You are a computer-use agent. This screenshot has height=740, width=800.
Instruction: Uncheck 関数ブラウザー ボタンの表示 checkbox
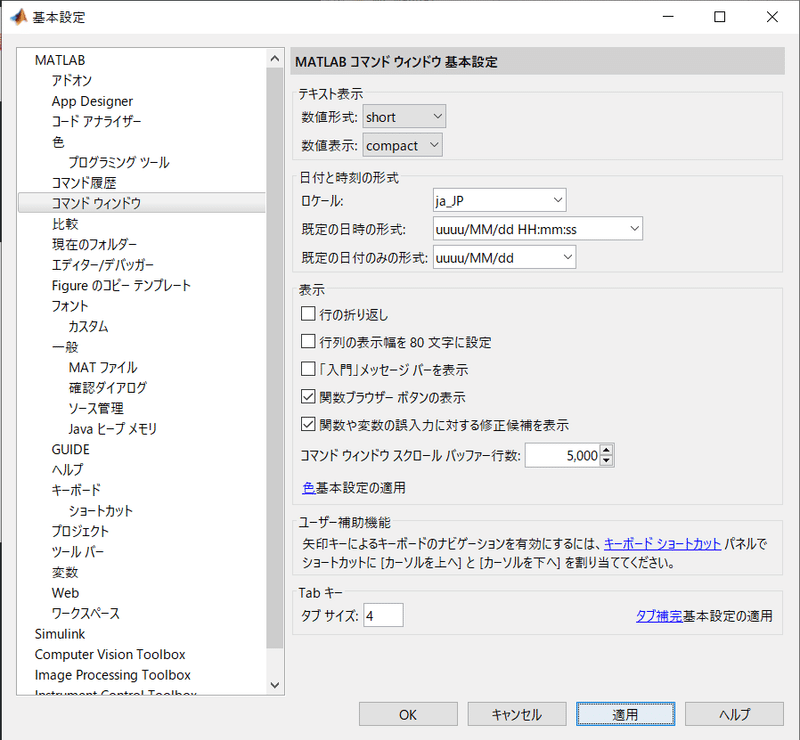pyautogui.click(x=308, y=396)
